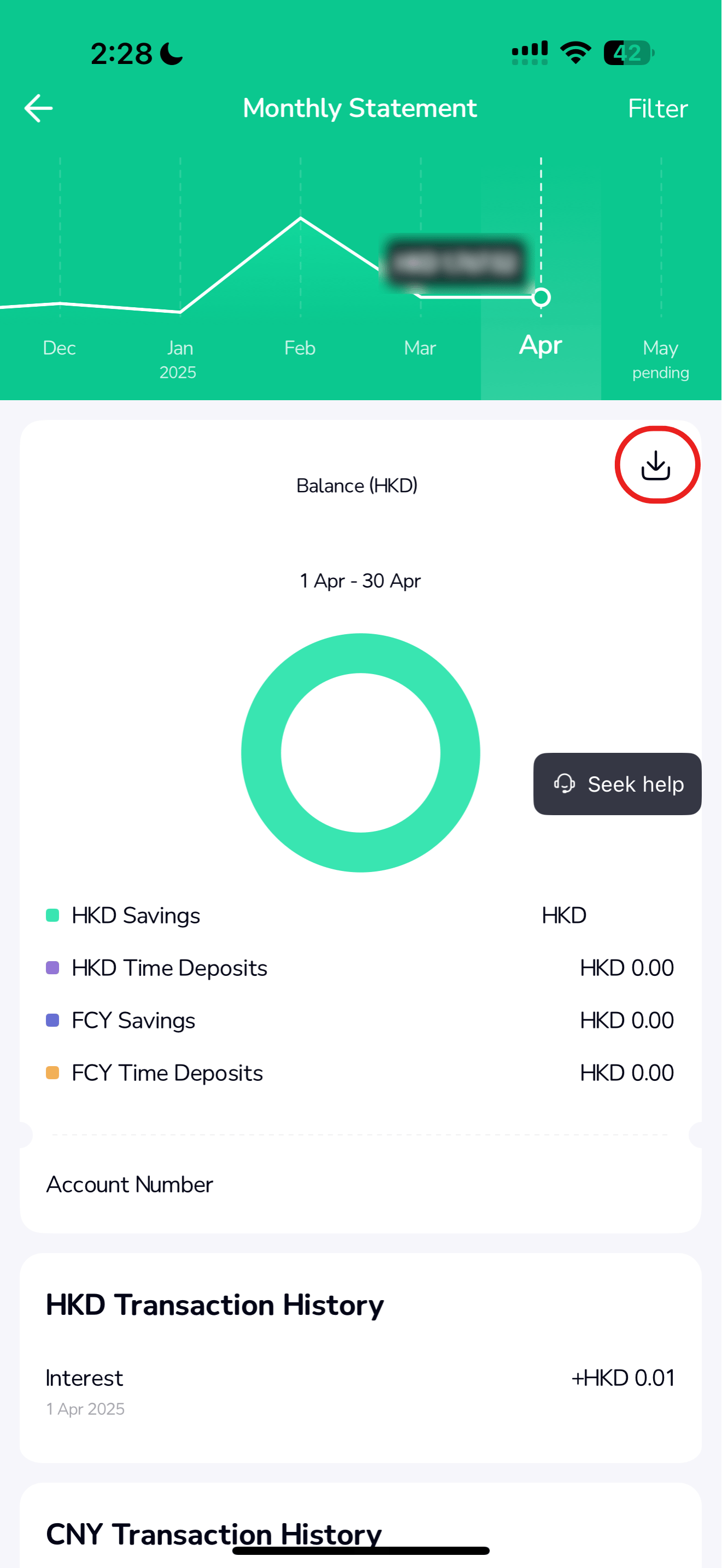Tap the battery indicator icon
Image resolution: width=722 pixels, height=1568 pixels.
click(x=628, y=53)
